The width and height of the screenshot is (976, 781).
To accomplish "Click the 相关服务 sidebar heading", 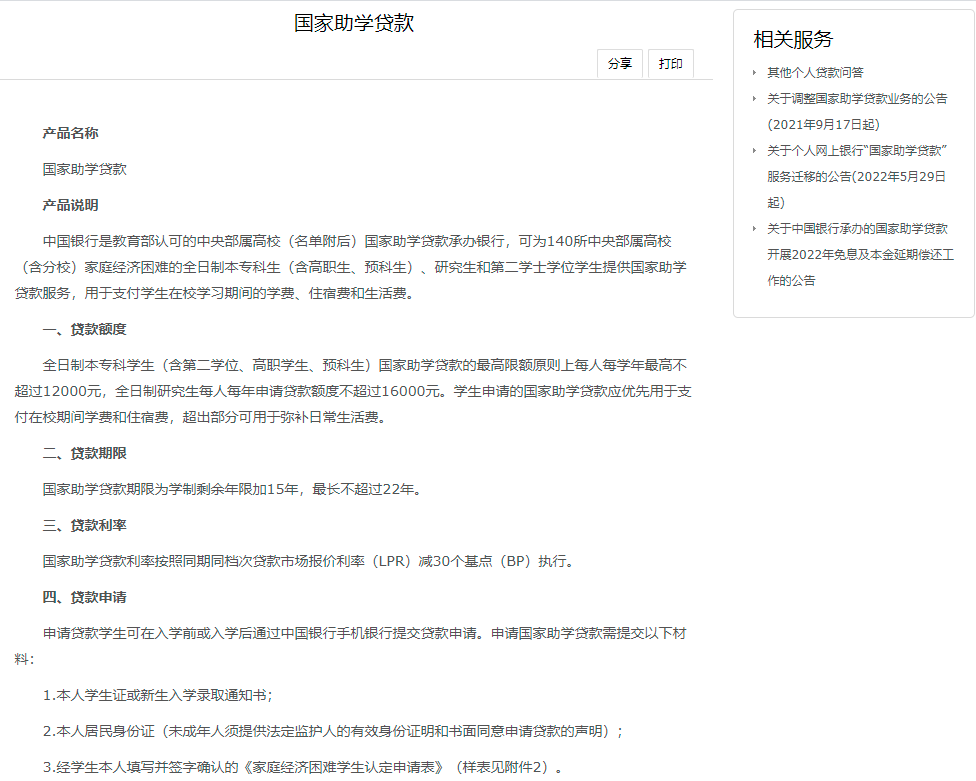I will tap(793, 39).
